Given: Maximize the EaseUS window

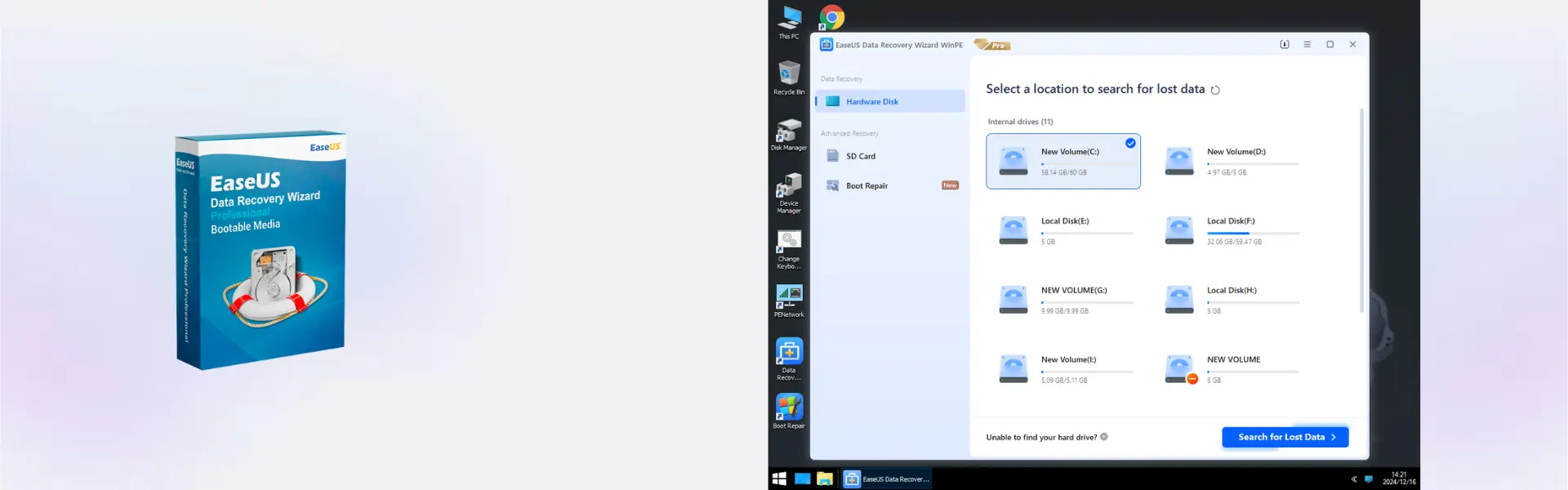Looking at the screenshot, I should (x=1330, y=44).
